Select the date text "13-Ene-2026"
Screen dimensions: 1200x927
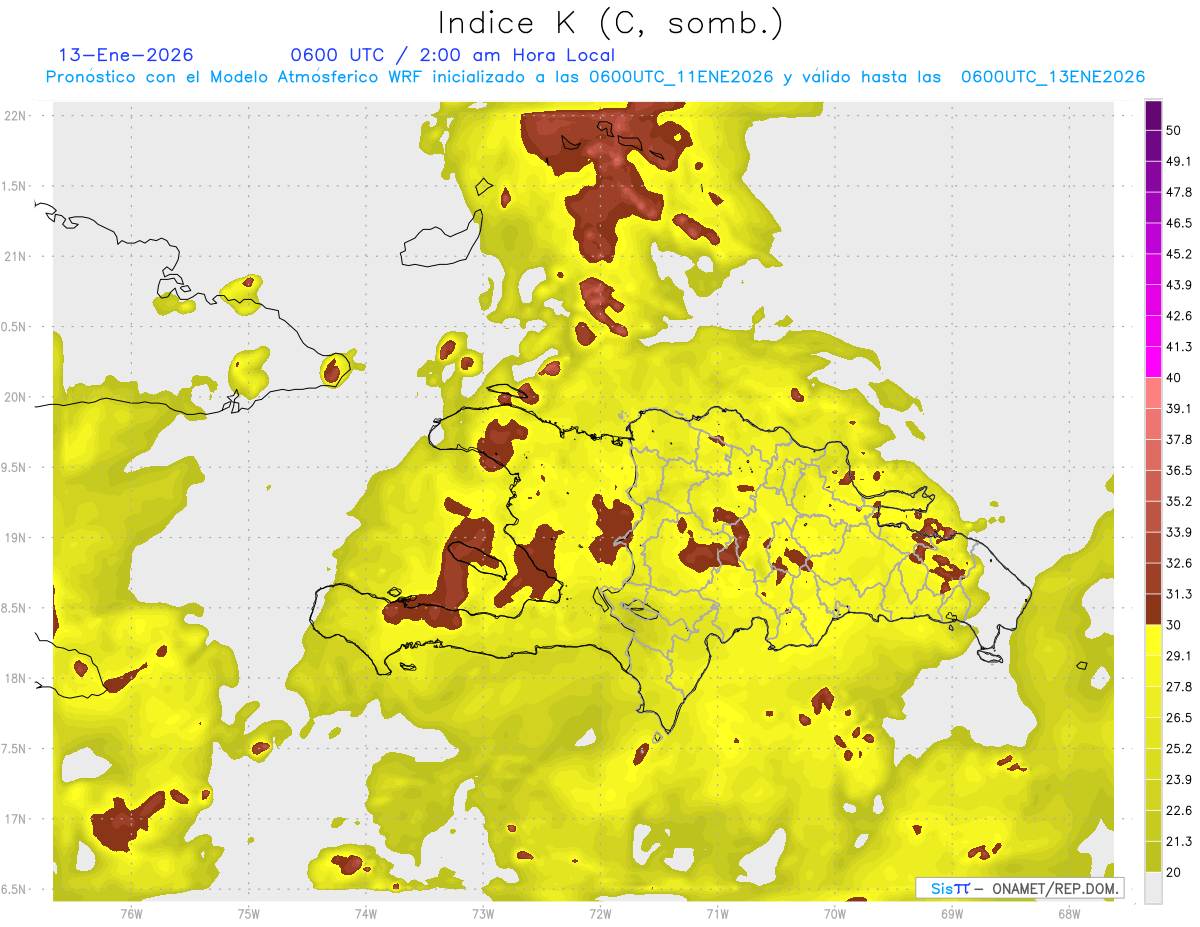[x=126, y=55]
